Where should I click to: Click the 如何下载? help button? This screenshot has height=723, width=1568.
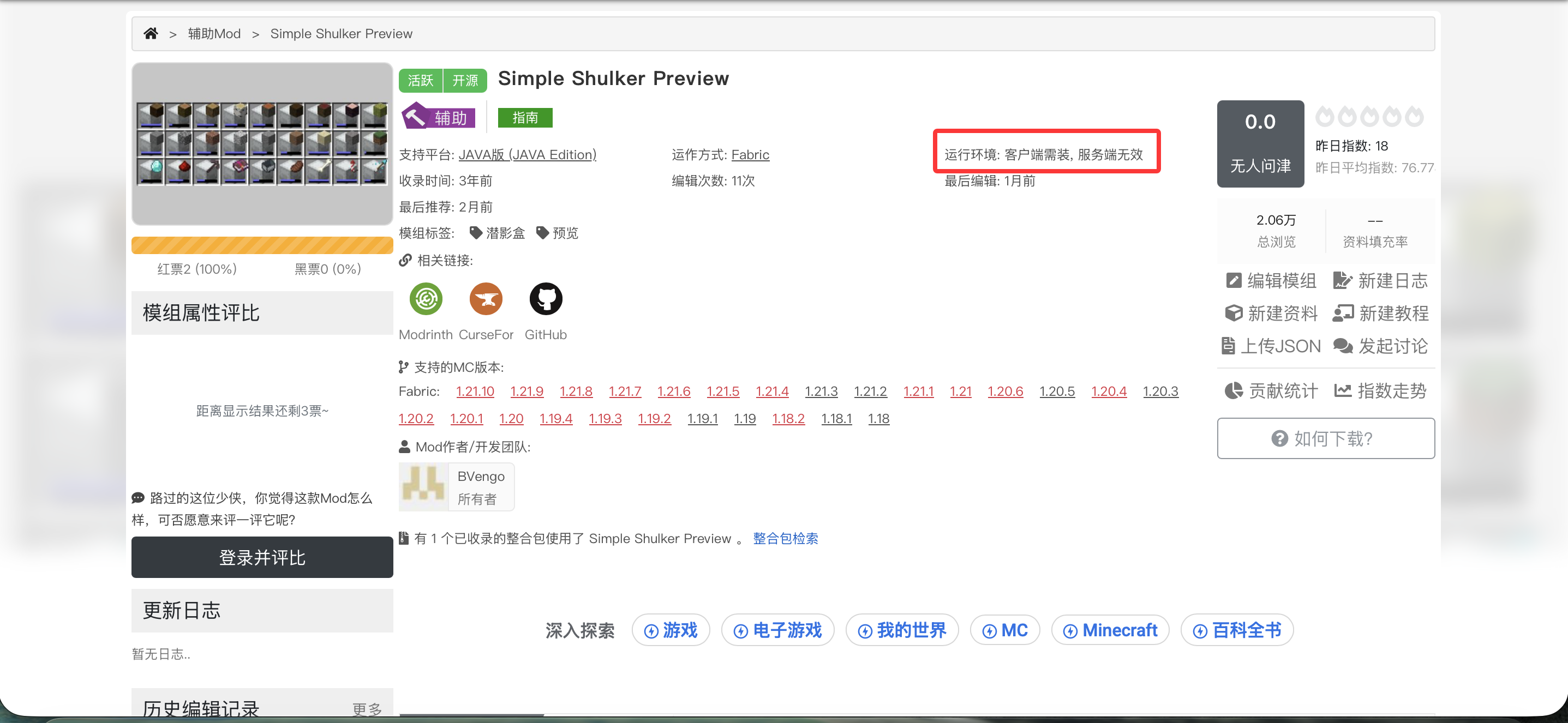coord(1325,438)
